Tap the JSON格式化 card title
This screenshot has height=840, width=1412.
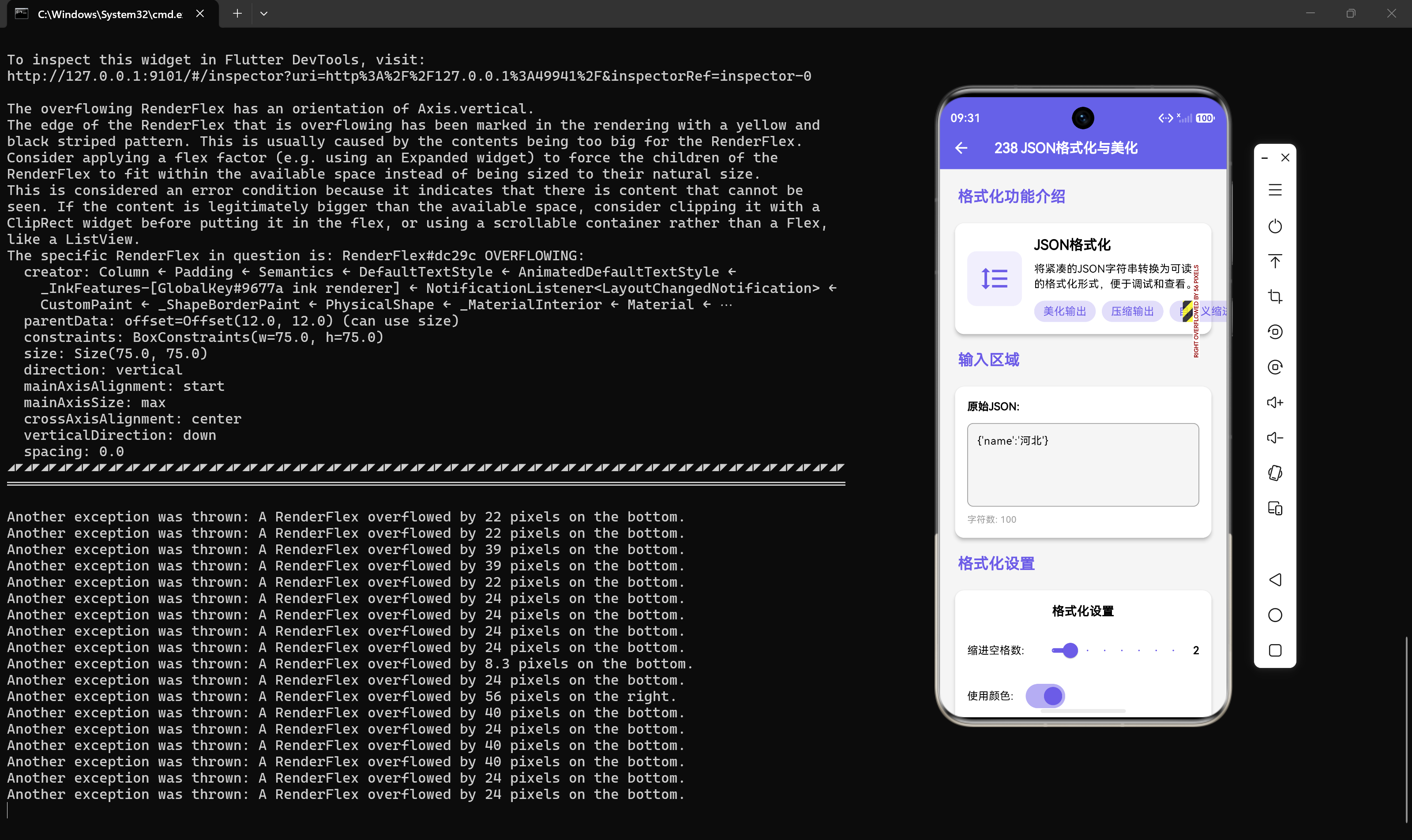1072,245
